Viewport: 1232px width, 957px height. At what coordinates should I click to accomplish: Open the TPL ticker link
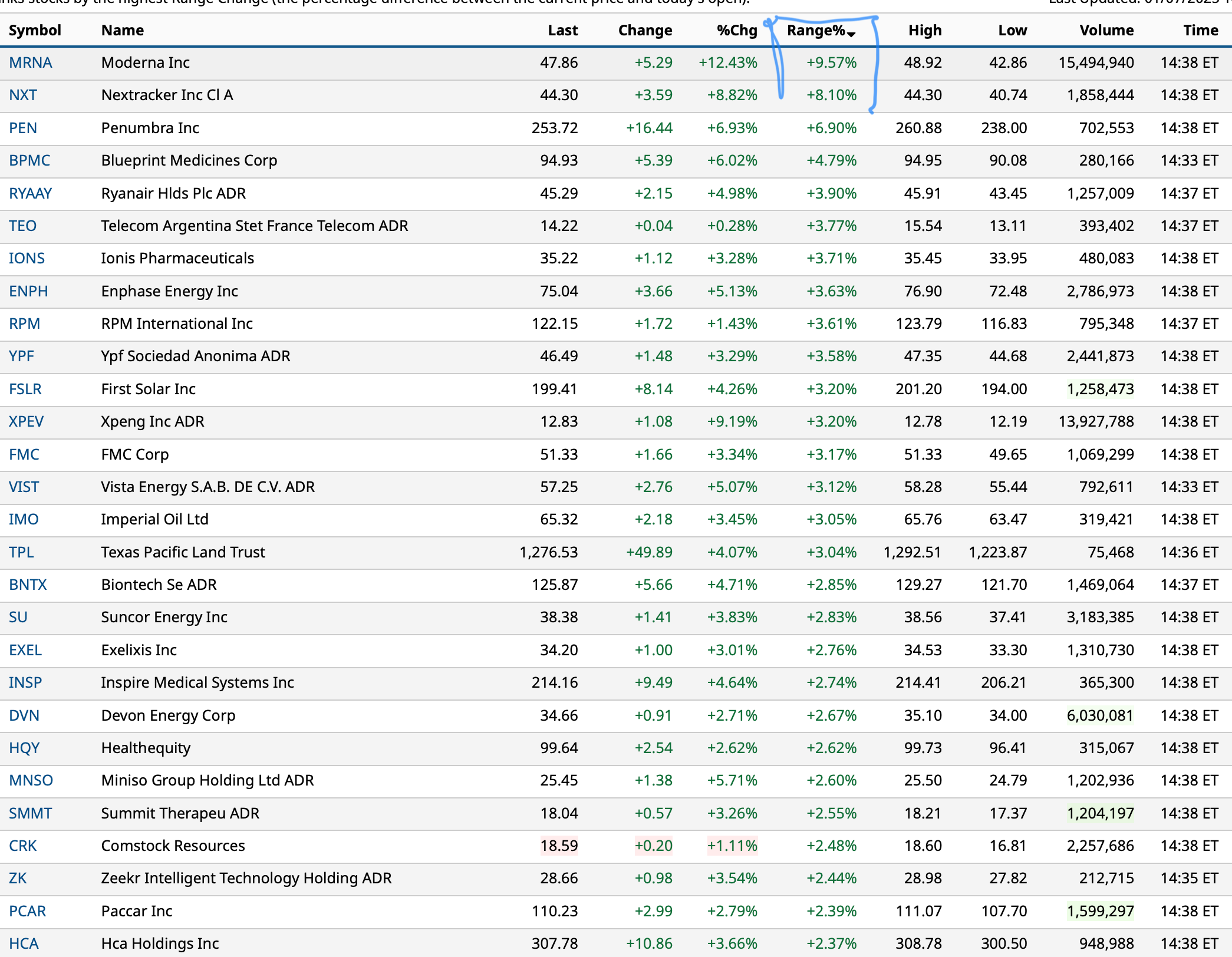pos(21,553)
